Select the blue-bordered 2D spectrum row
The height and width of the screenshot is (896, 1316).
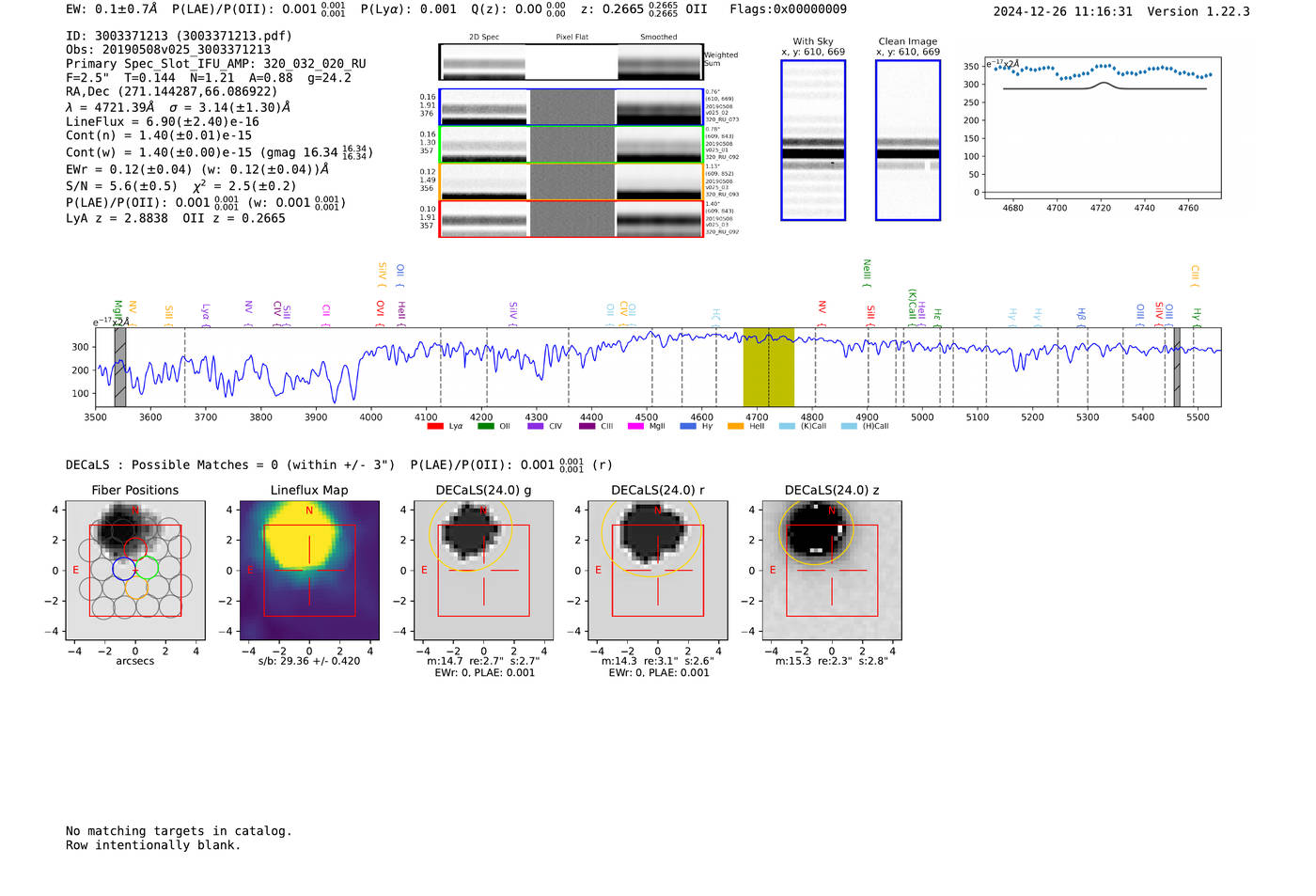(572, 107)
